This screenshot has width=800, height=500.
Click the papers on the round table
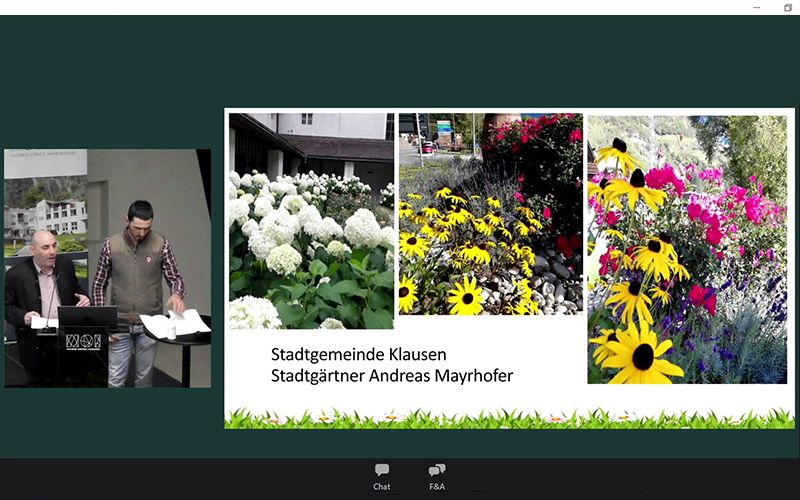pos(176,323)
